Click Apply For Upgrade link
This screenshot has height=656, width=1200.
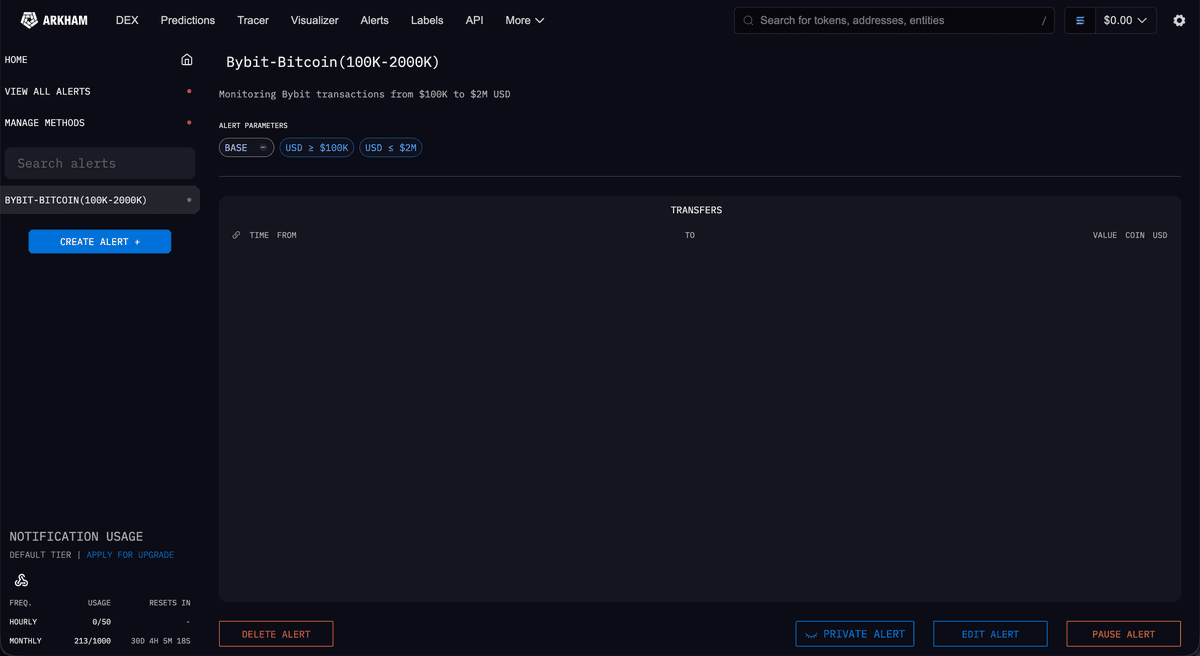point(130,555)
